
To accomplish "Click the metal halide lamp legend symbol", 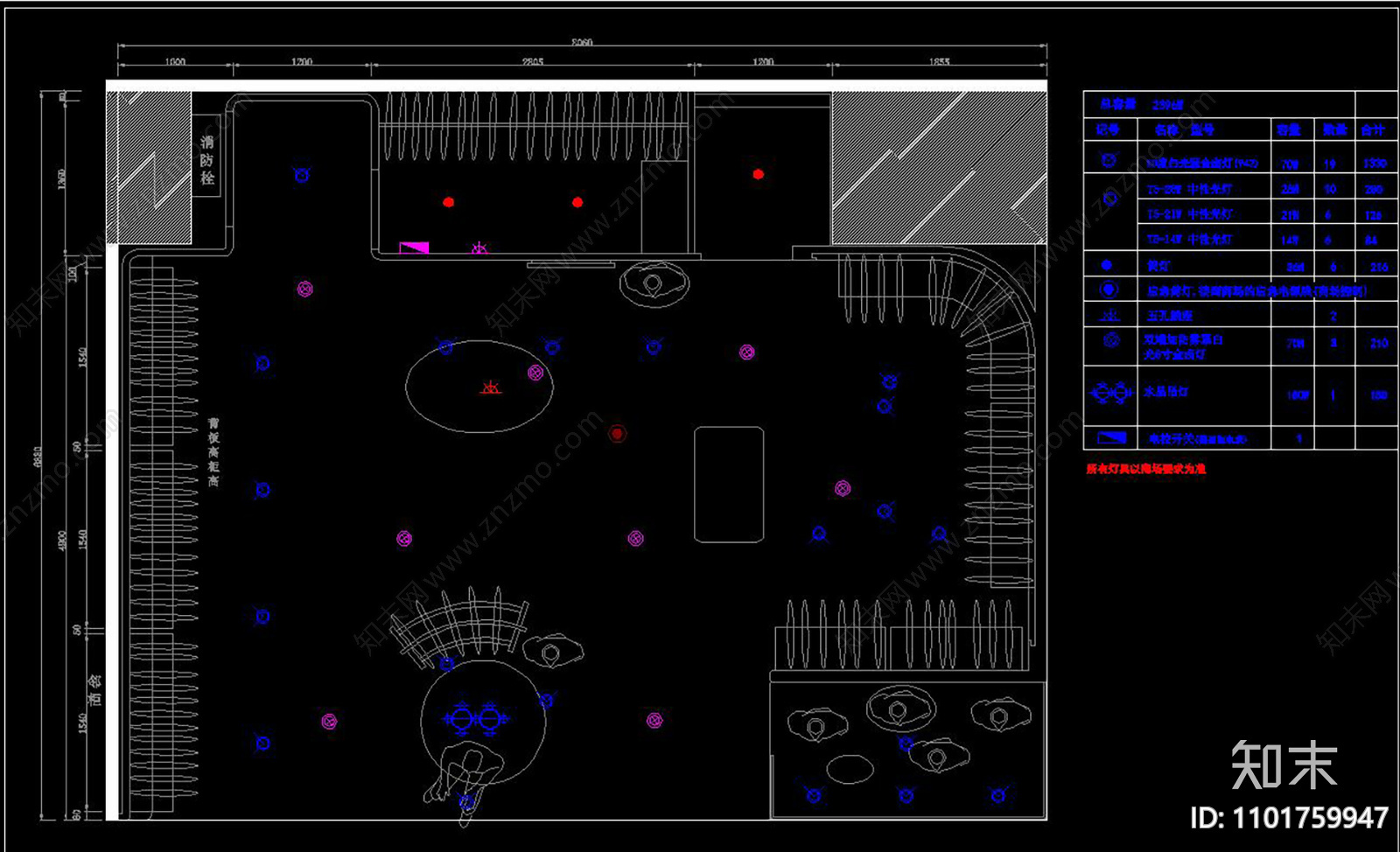I will point(1109,160).
